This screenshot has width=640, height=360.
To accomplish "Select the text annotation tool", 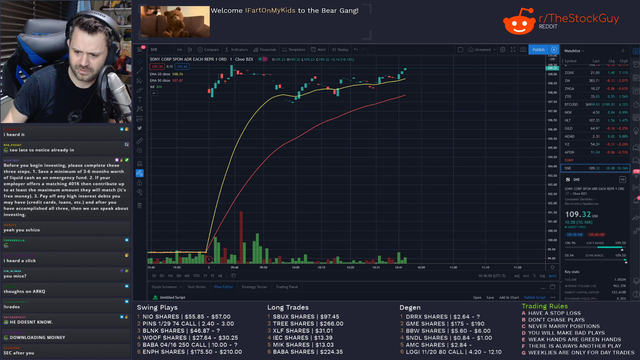I will pos(140,100).
